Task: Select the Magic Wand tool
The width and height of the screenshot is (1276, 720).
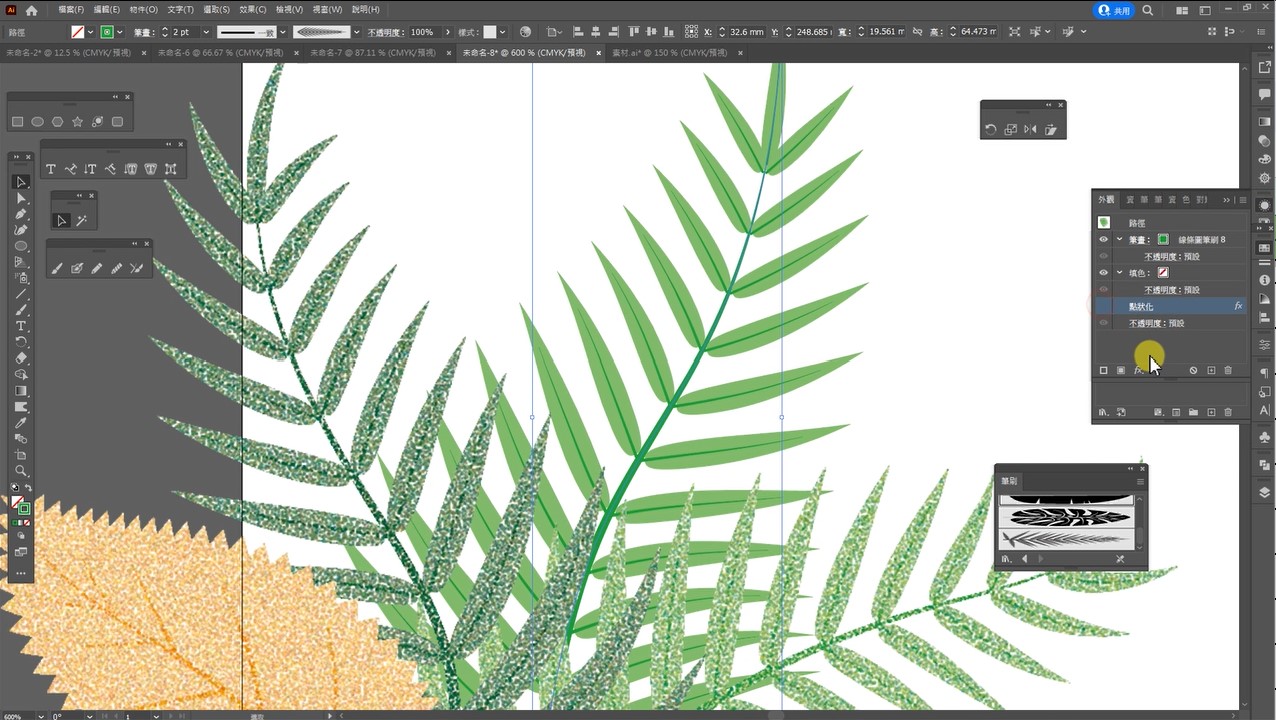Action: [82, 221]
